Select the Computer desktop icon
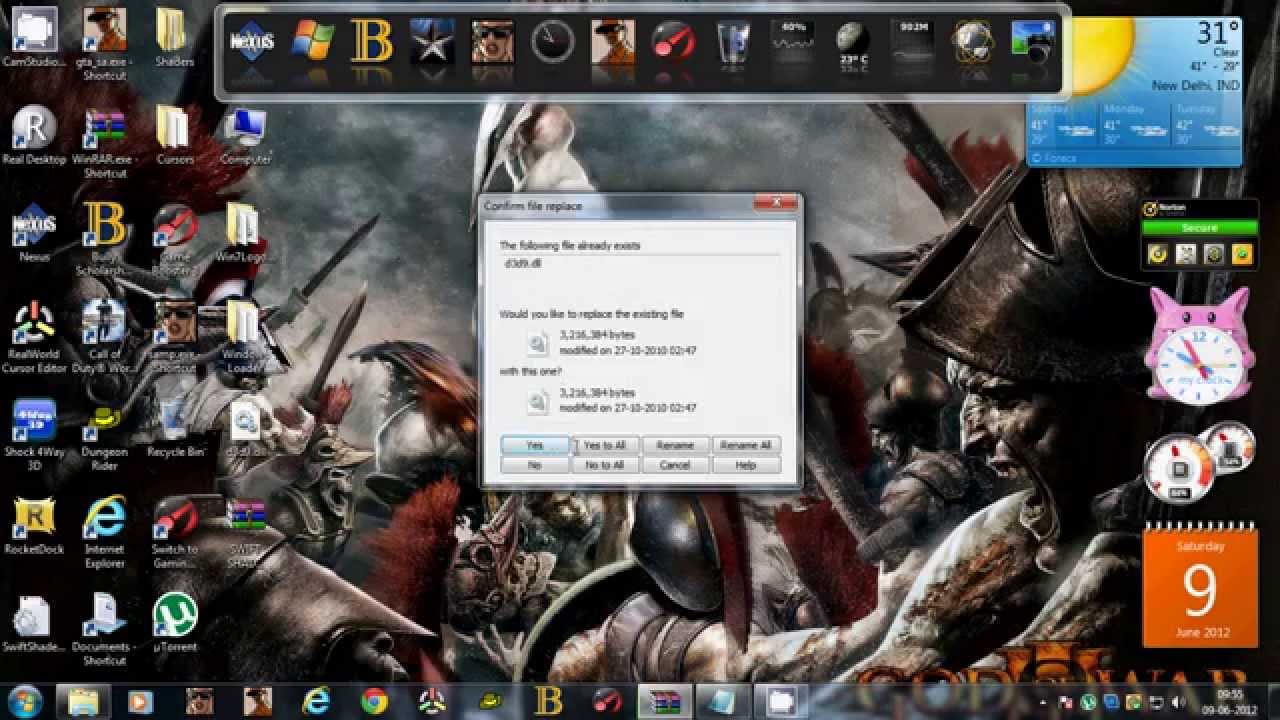Screen dimensions: 1280x720 [245, 136]
